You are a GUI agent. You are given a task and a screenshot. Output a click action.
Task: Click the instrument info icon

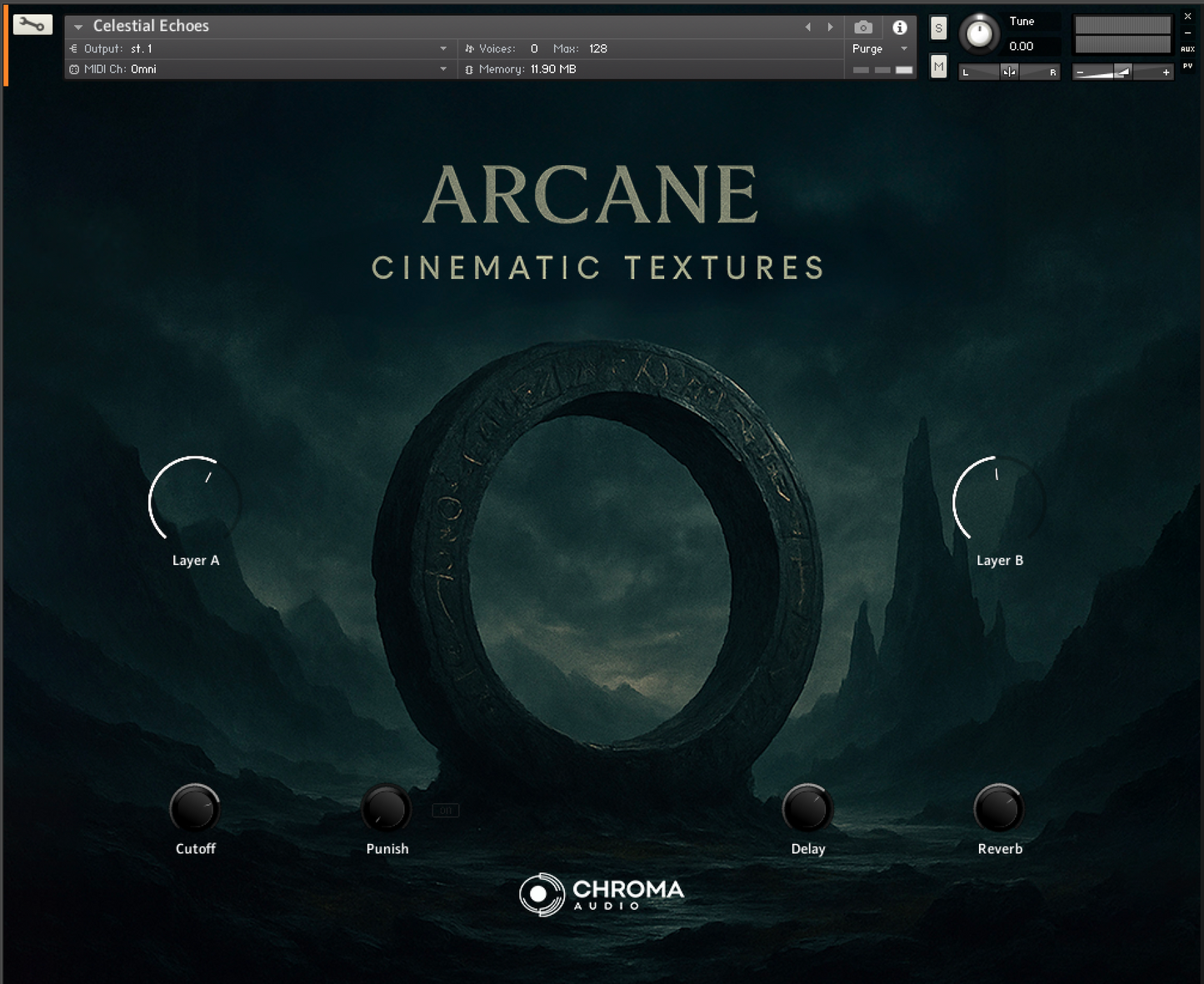900,27
